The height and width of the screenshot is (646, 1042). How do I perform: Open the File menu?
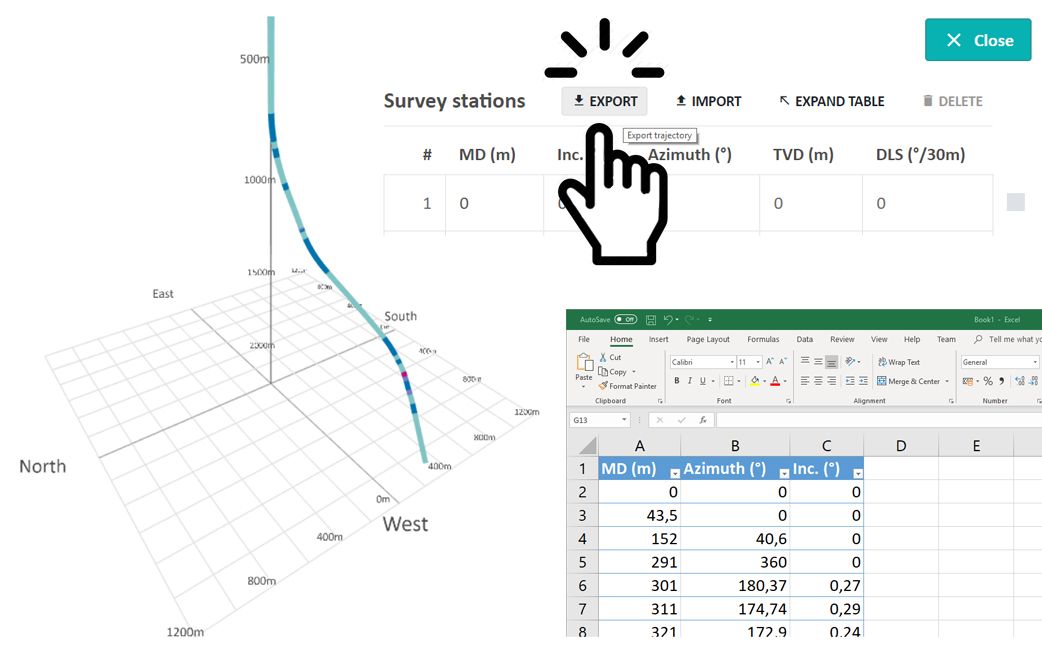click(583, 339)
